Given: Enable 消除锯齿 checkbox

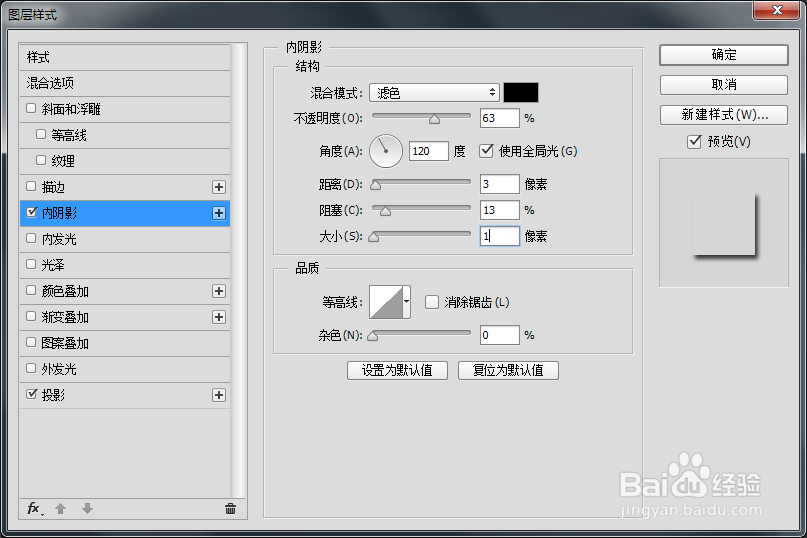Looking at the screenshot, I should click(432, 302).
